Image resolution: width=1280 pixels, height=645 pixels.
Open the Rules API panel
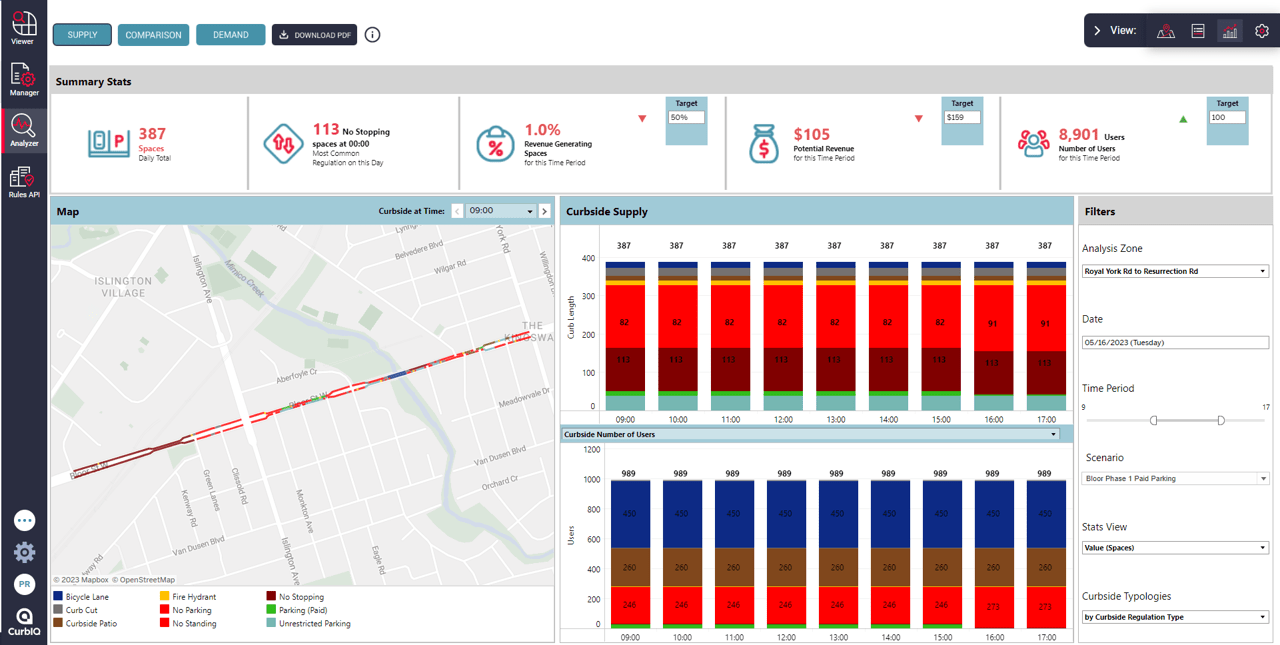tap(22, 180)
